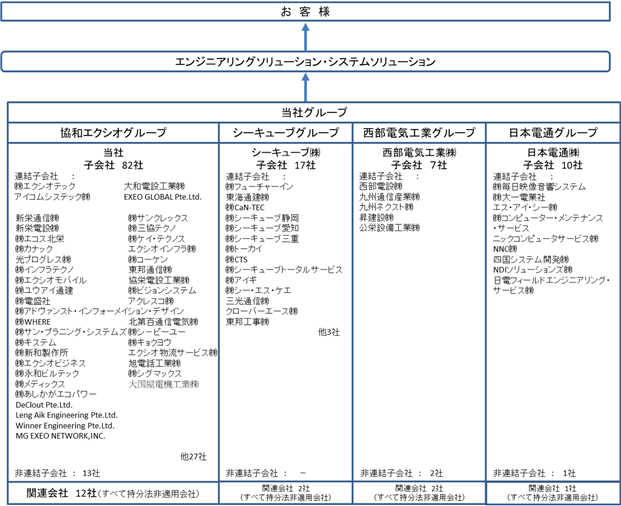This screenshot has height=506, width=621.
Task: Select 九州通信産業㈱ entry
Action: 389,197
